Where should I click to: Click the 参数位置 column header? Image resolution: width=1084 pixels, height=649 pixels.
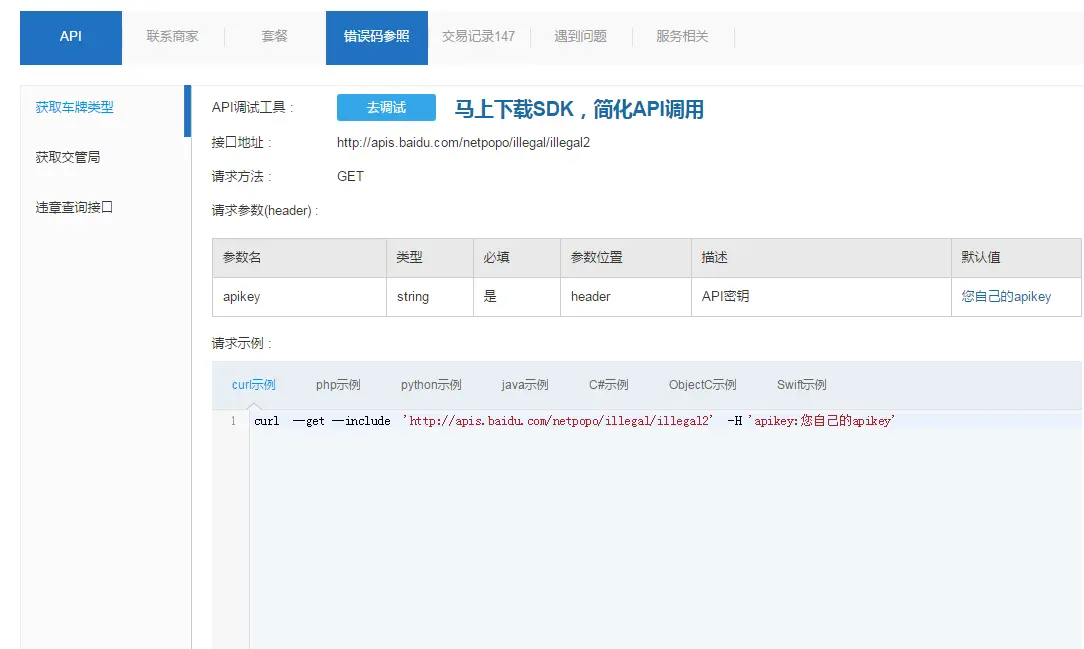626,258
